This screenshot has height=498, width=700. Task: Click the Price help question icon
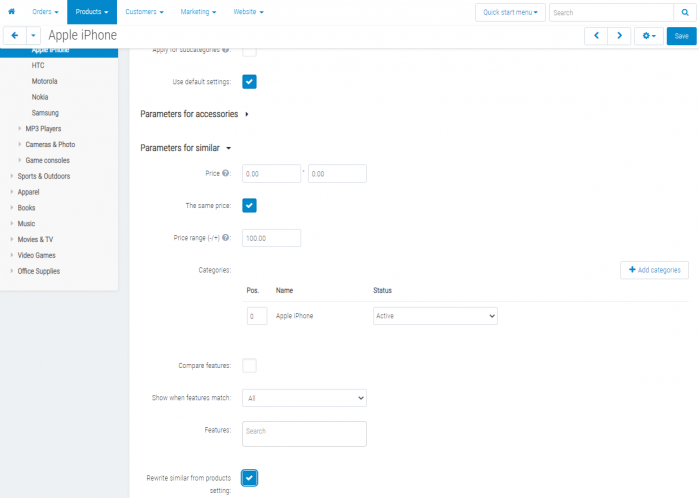point(225,173)
